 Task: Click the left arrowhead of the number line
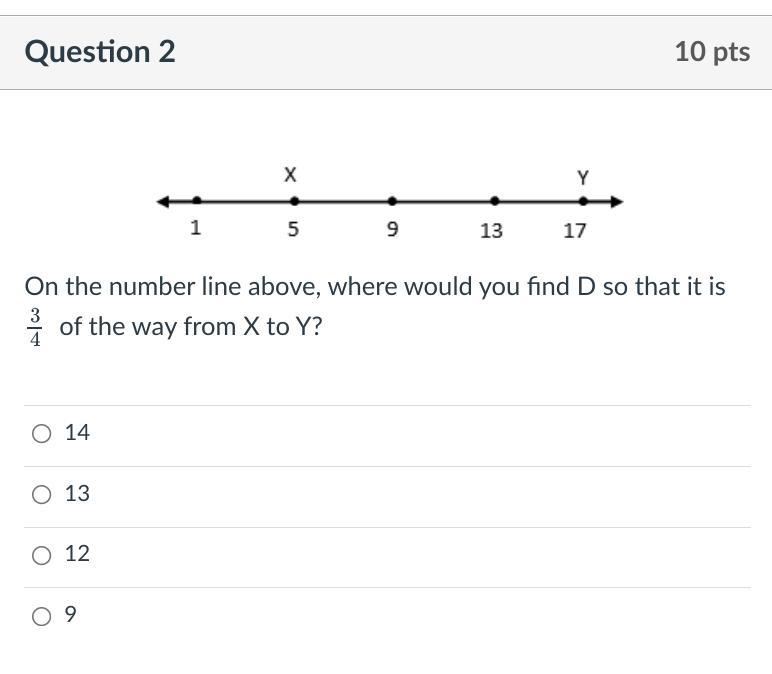(164, 202)
